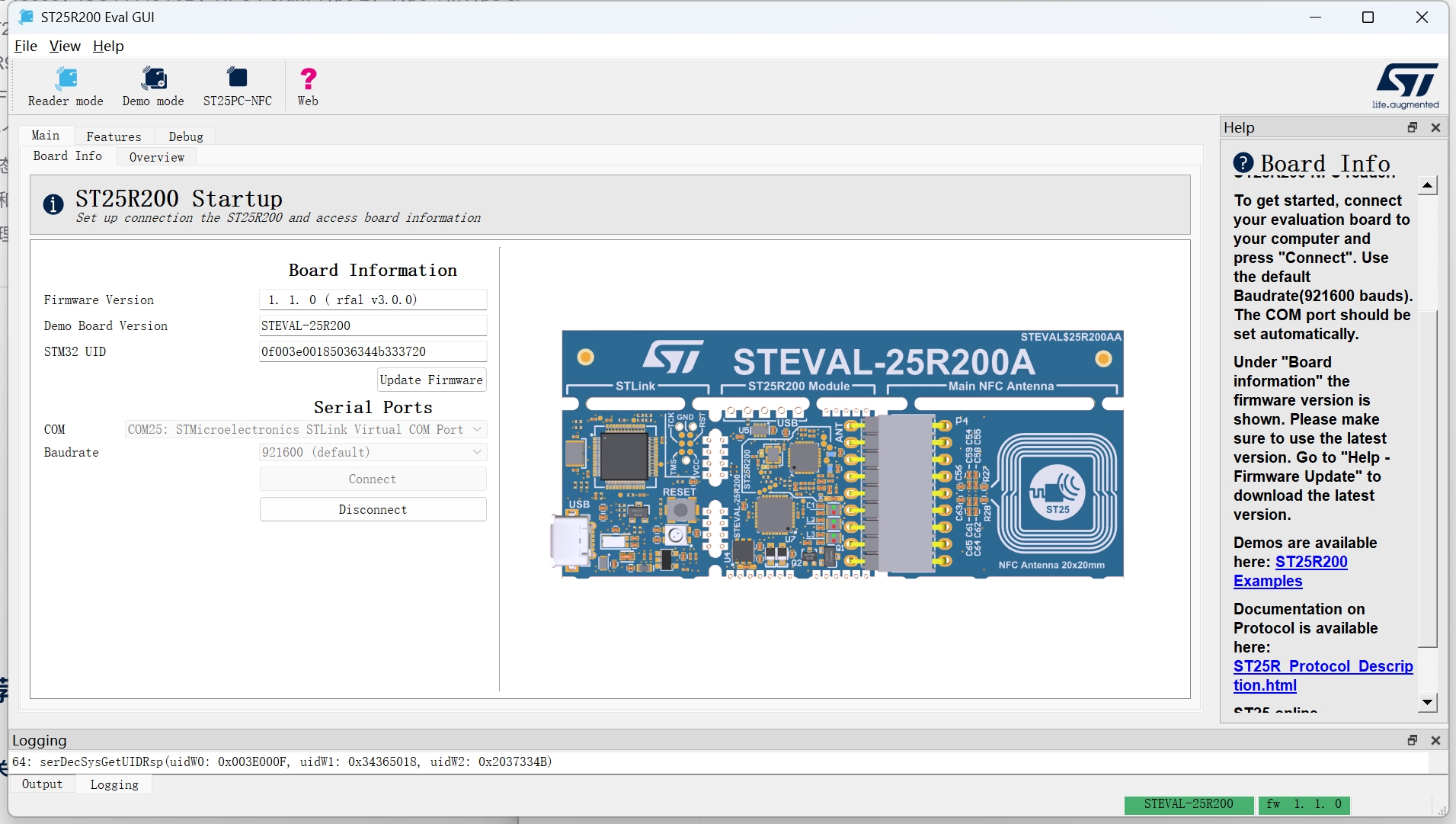Open the View menu
This screenshot has width=1456, height=824.
click(x=65, y=46)
